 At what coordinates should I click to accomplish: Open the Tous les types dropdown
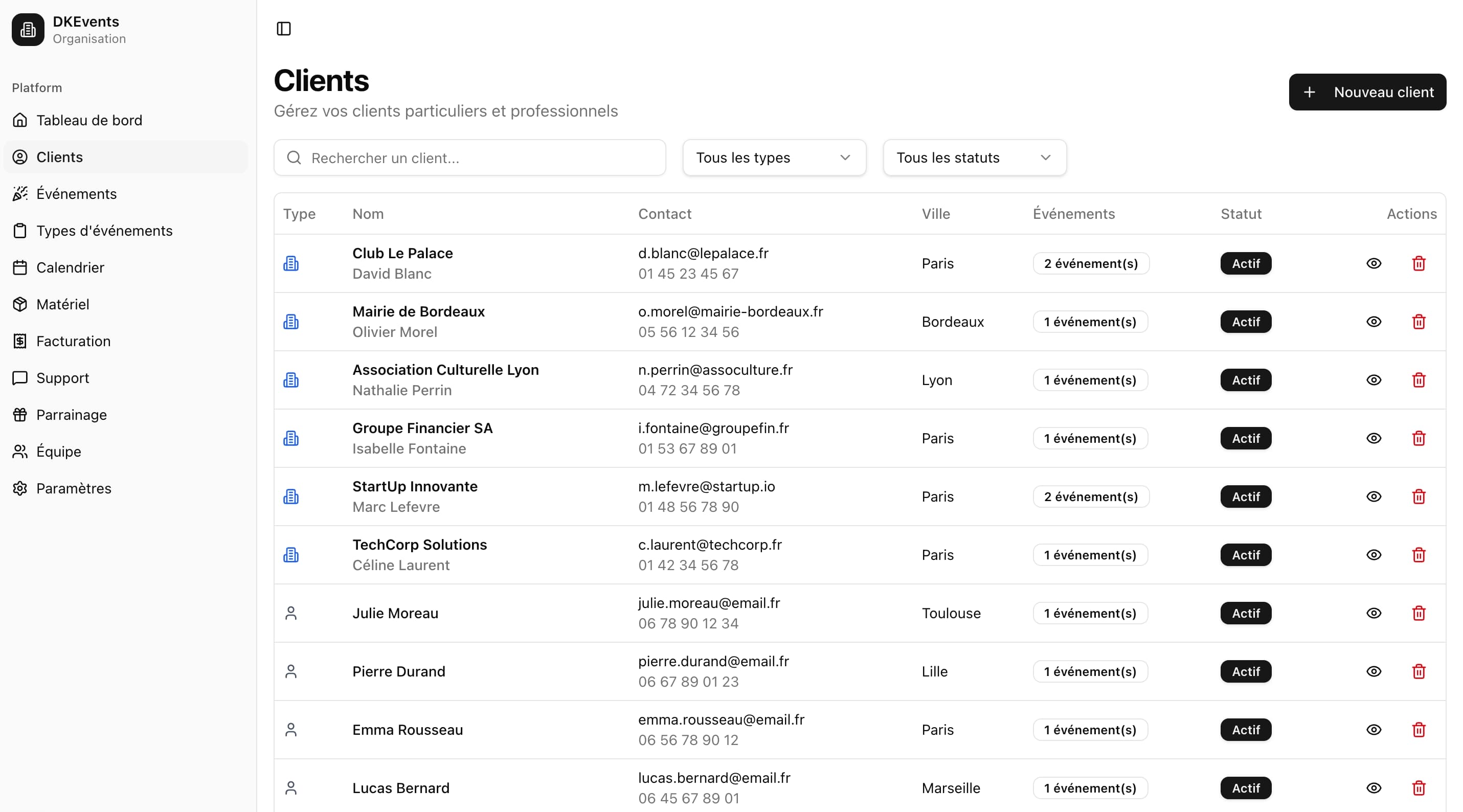(x=774, y=157)
